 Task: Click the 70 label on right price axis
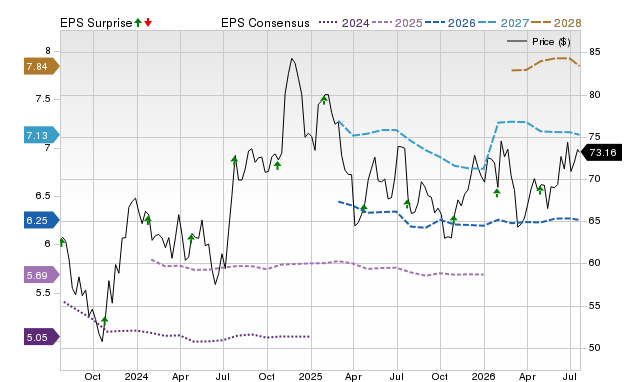coord(594,179)
